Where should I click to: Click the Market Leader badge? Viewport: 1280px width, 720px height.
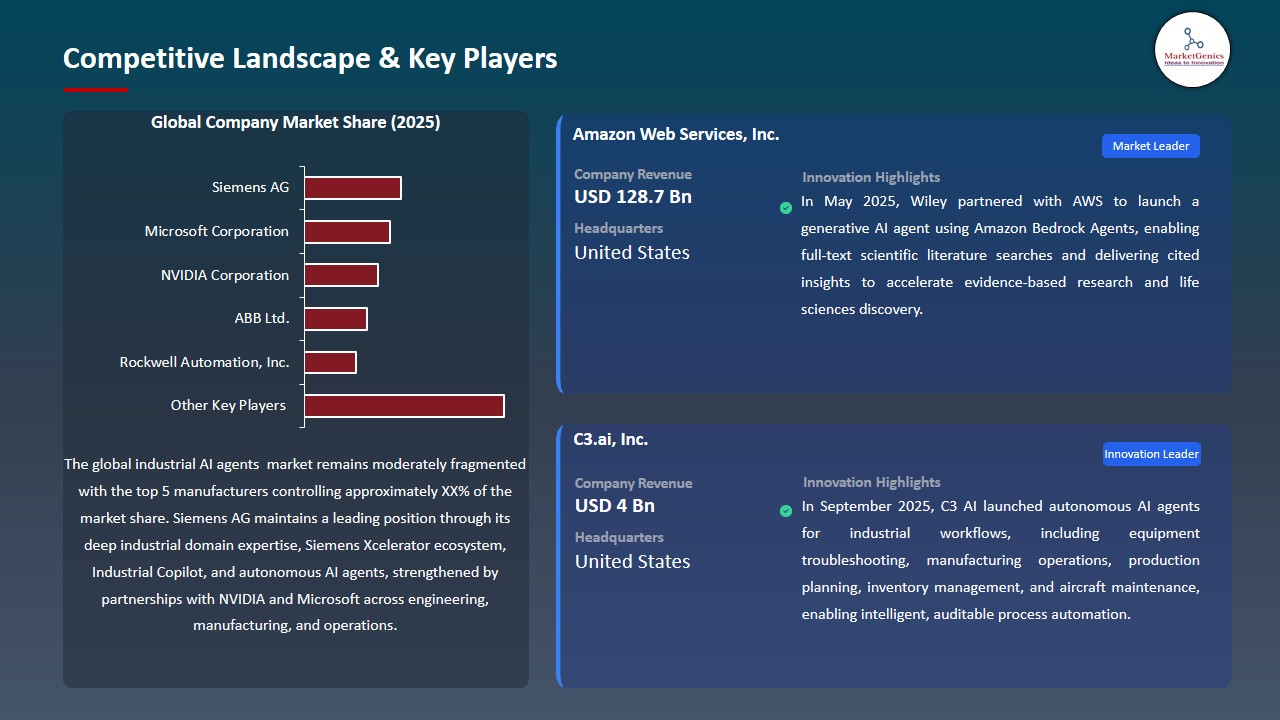point(1151,146)
